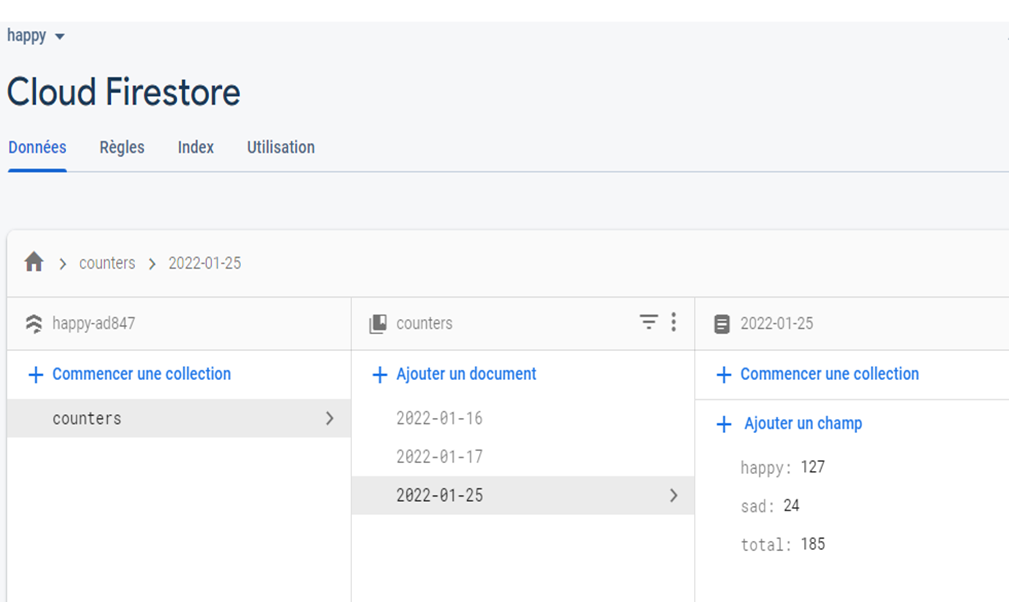Open the Index tab
This screenshot has width=1009, height=602.
[196, 147]
